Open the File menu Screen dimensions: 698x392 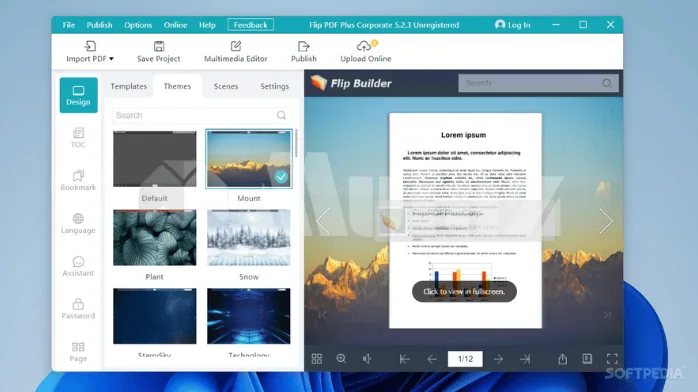click(x=69, y=25)
